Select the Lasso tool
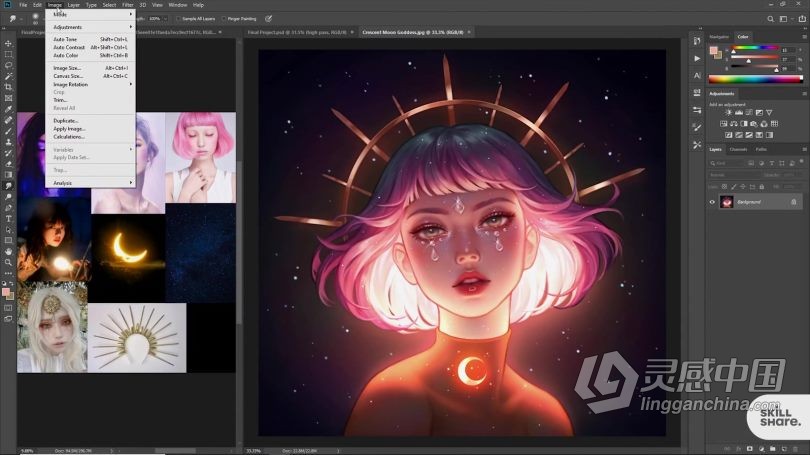810x455 pixels. click(x=8, y=65)
